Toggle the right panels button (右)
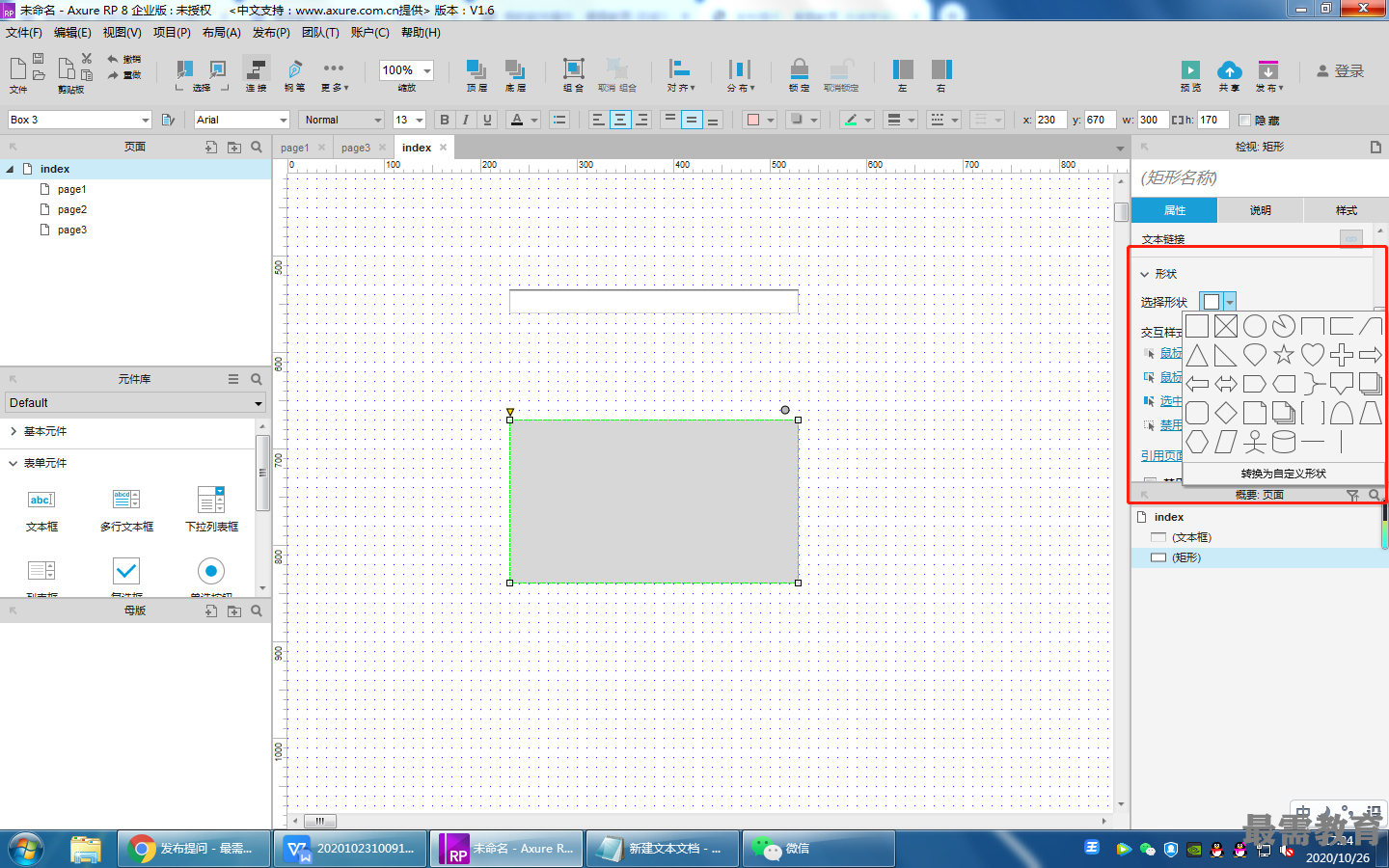This screenshot has height=868, width=1389. [941, 75]
